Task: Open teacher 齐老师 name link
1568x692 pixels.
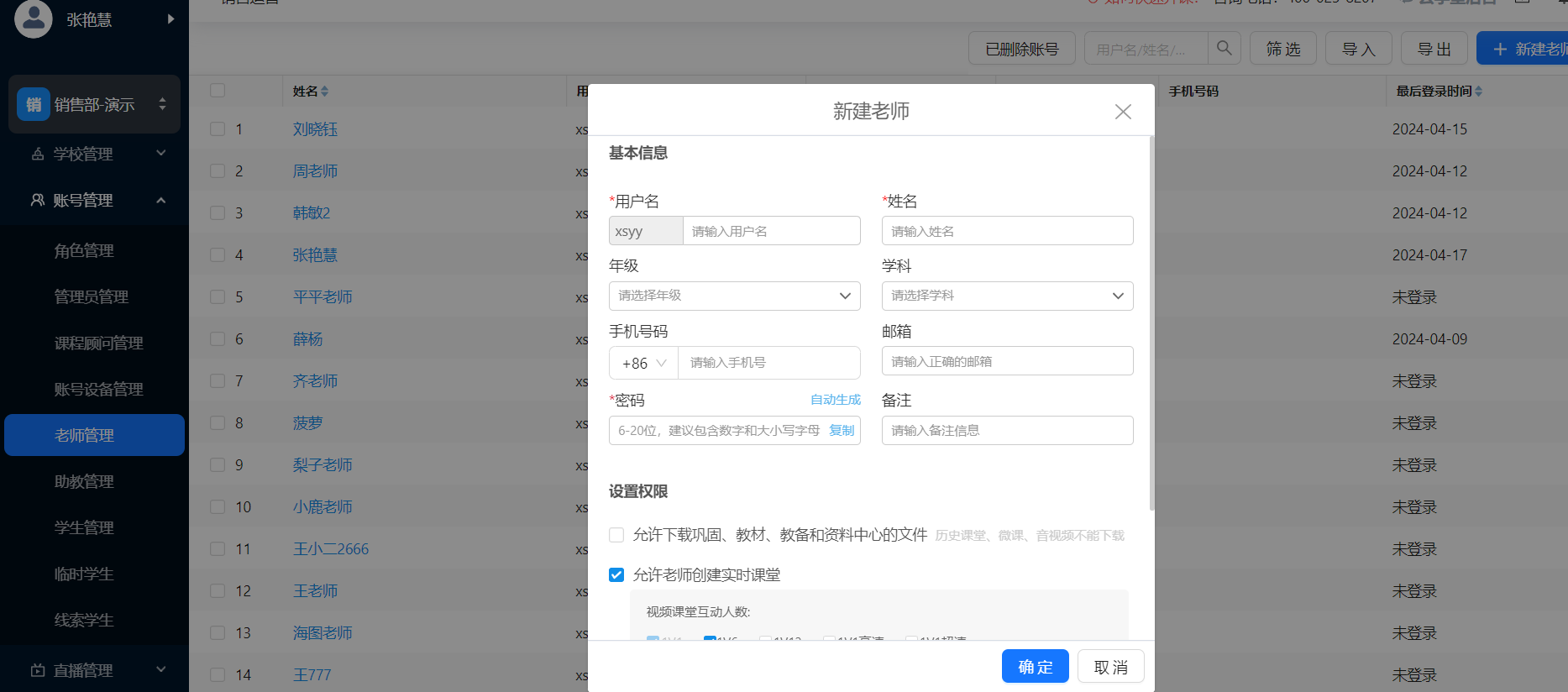Action: pos(315,381)
